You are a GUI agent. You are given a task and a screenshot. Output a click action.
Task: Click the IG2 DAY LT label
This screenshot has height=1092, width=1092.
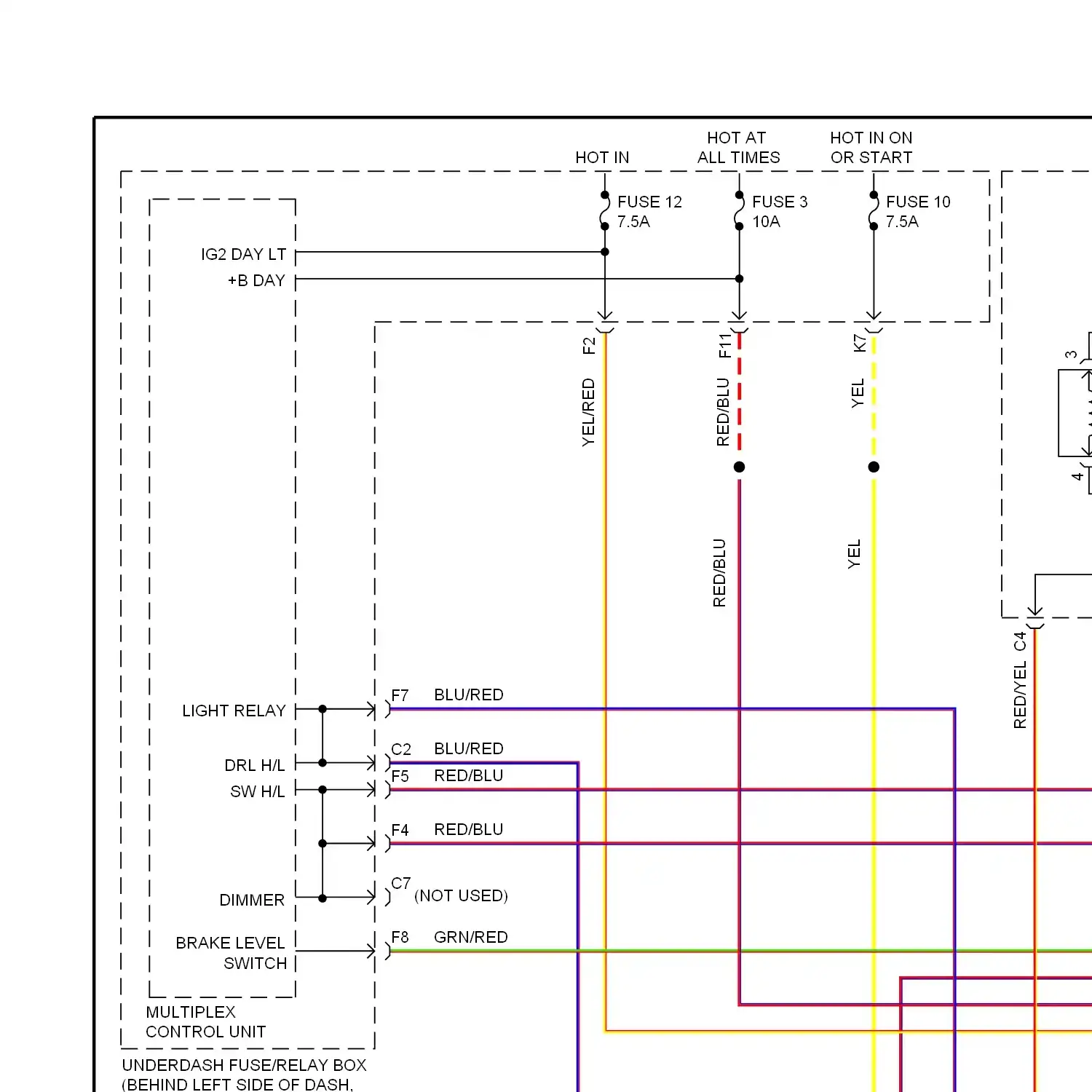[x=243, y=255]
